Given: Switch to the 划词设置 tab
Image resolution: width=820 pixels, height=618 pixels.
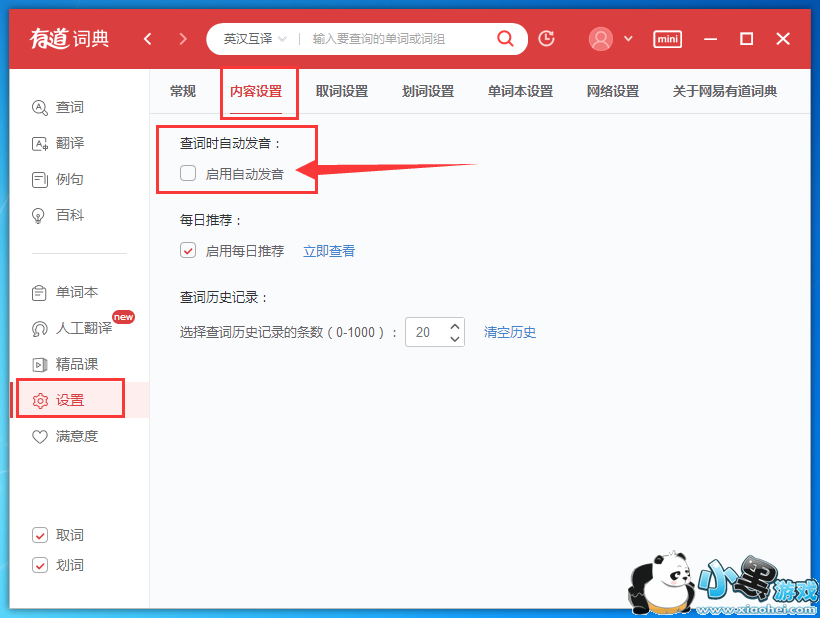Looking at the screenshot, I should pyautogui.click(x=428, y=91).
